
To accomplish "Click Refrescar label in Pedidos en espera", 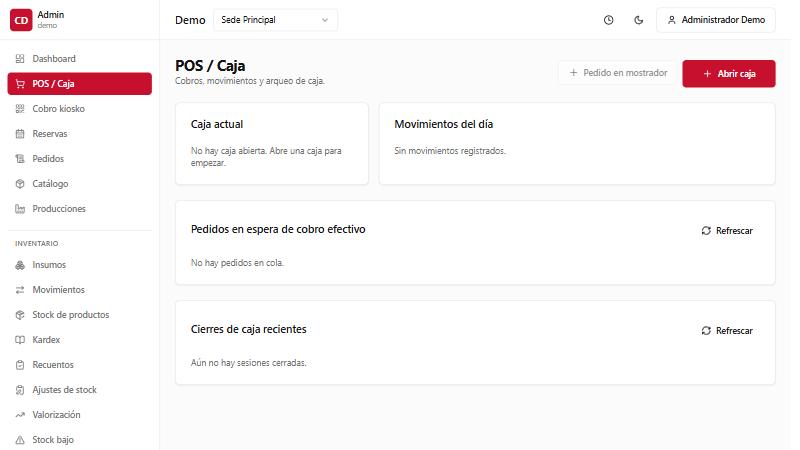I will [734, 231].
